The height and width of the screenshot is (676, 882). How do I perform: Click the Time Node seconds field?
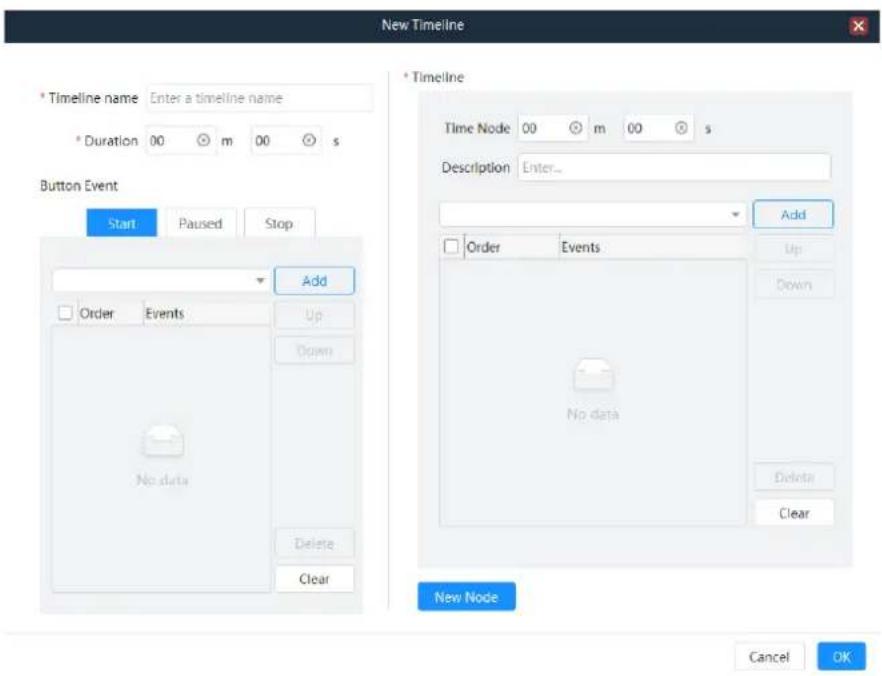point(658,128)
